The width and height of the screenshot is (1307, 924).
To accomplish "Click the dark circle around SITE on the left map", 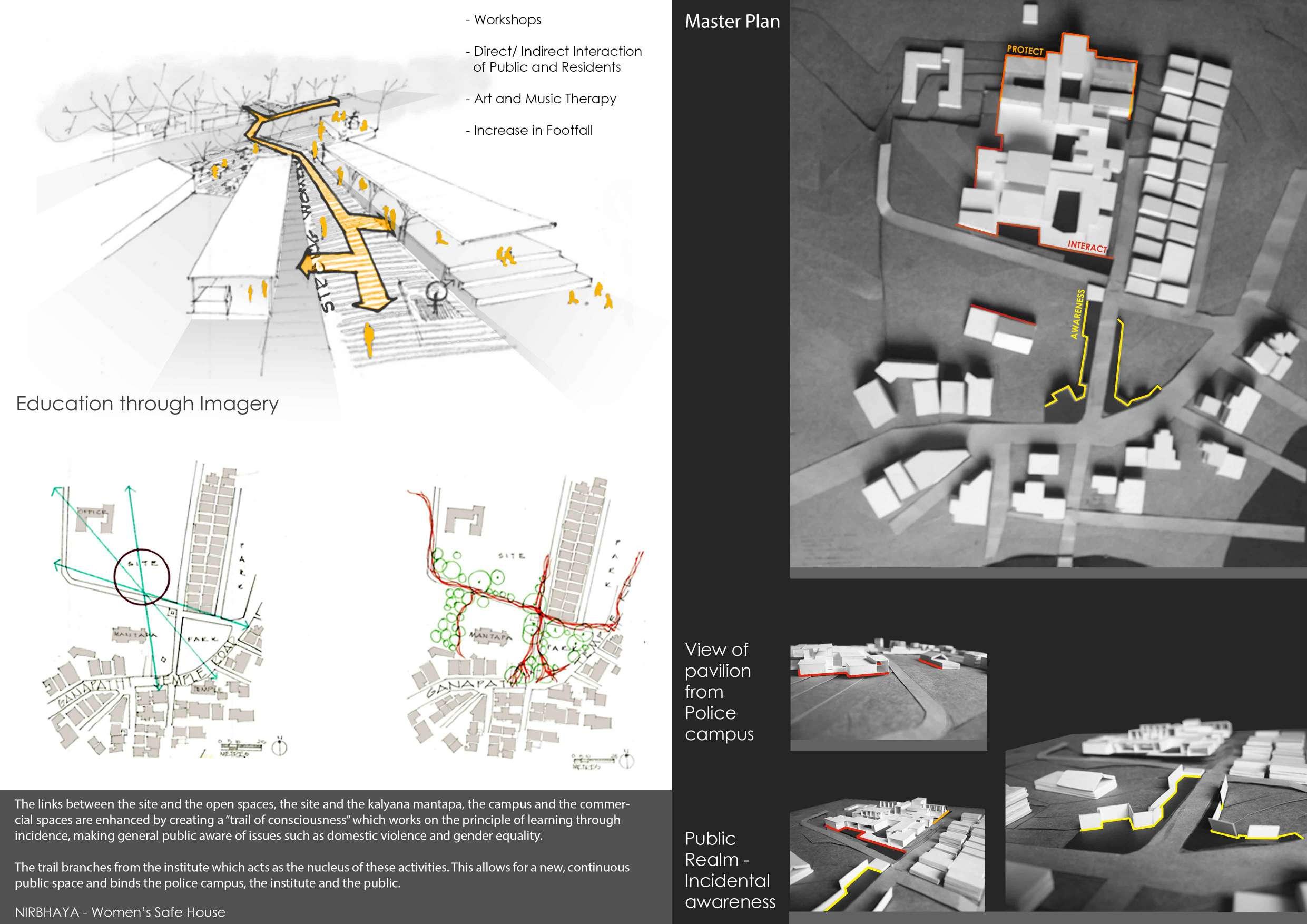I will [x=142, y=576].
